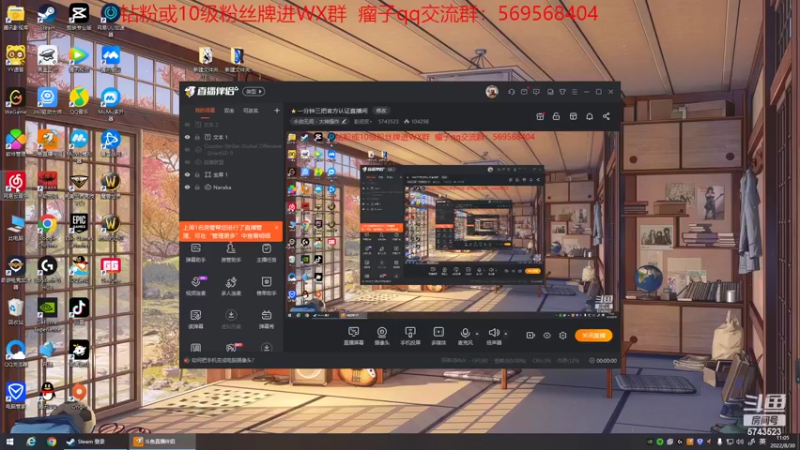Click the share icon in stream header
The width and height of the screenshot is (800, 450).
pos(606,116)
